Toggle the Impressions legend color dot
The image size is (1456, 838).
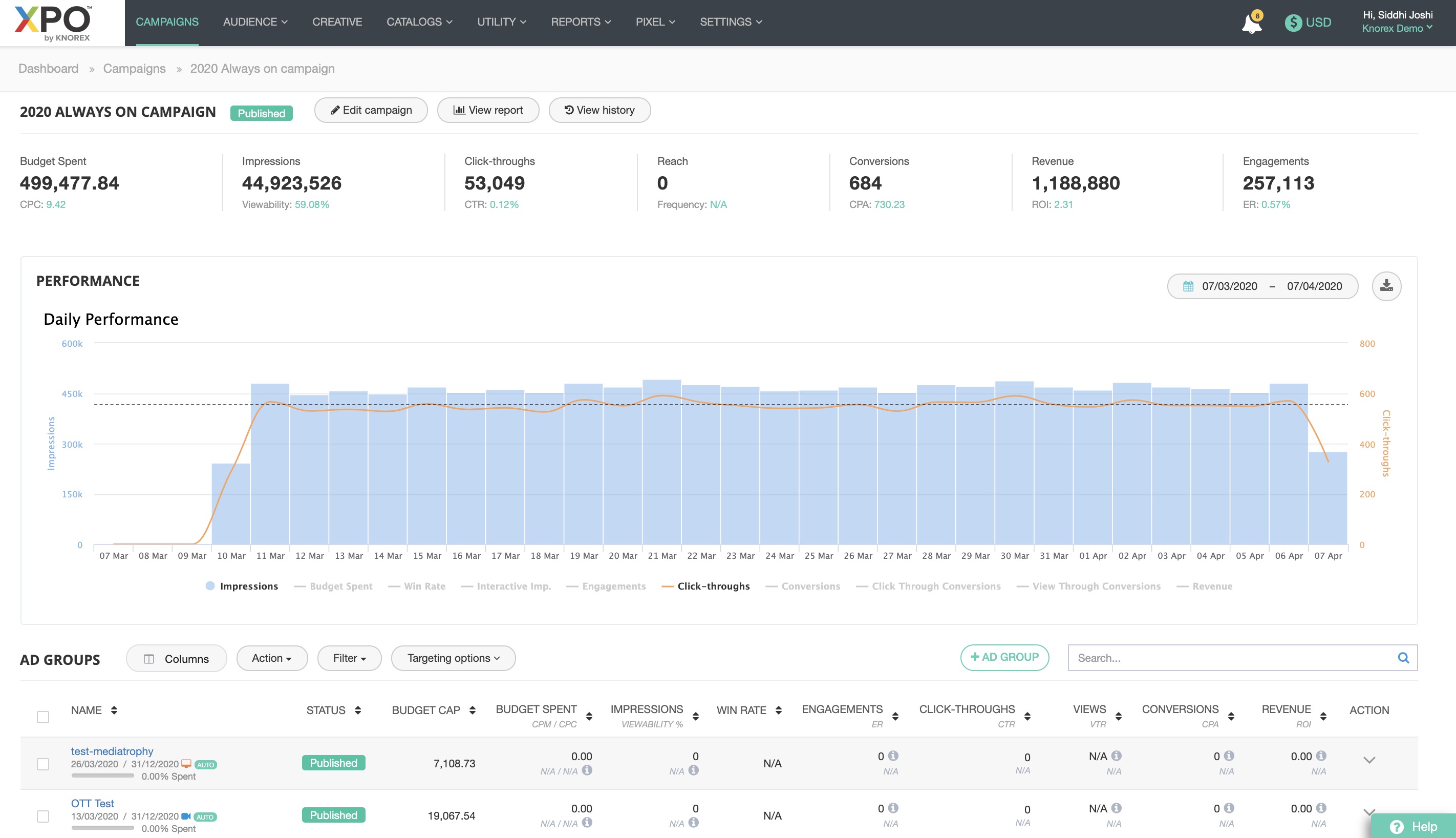pos(210,586)
